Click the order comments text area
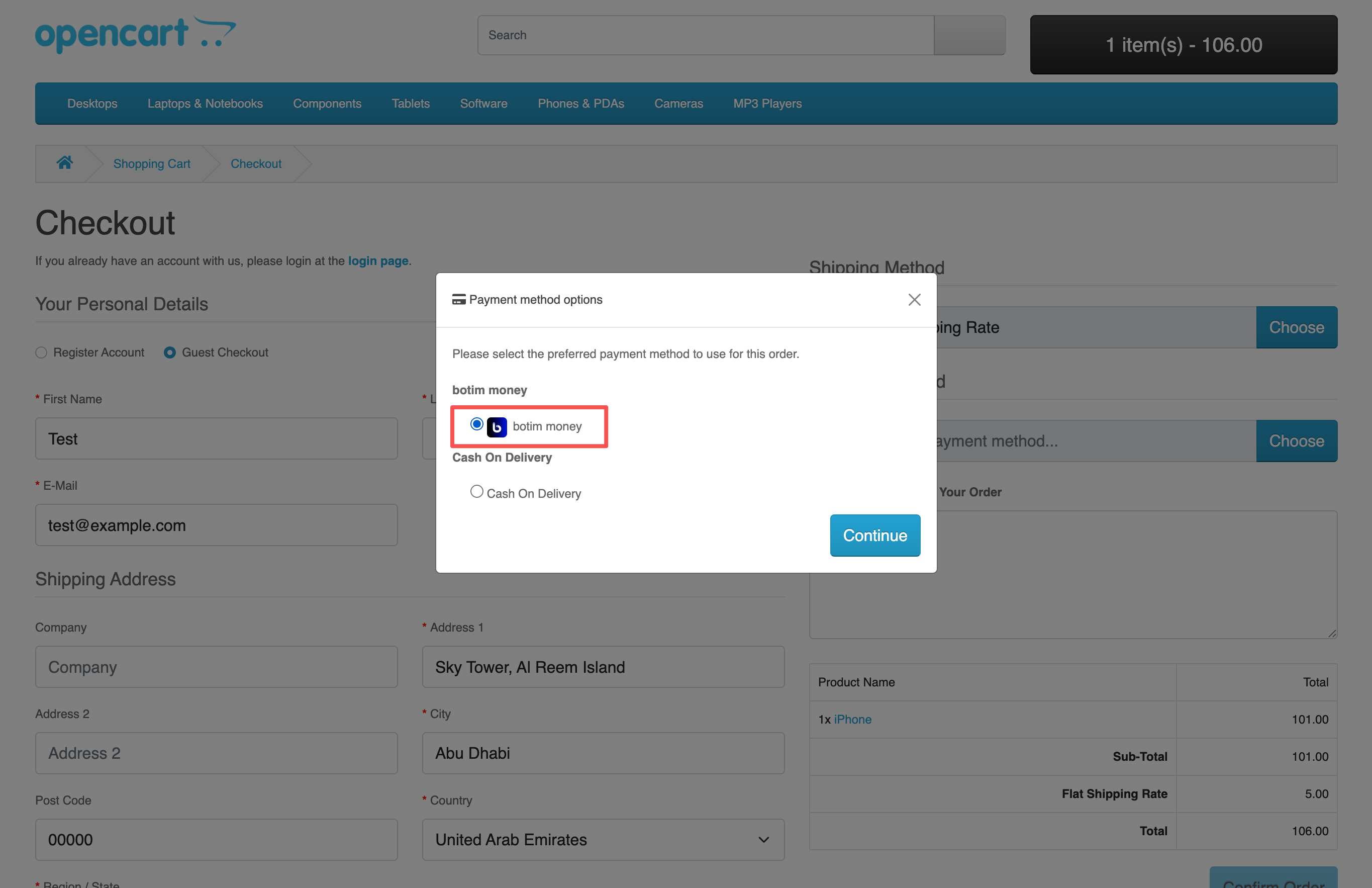Viewport: 1372px width, 888px height. tap(1073, 574)
